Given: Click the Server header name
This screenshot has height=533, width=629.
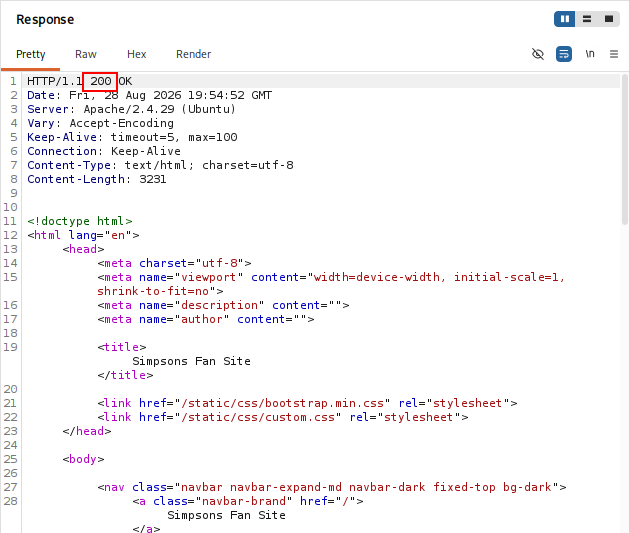Looking at the screenshot, I should [x=48, y=109].
